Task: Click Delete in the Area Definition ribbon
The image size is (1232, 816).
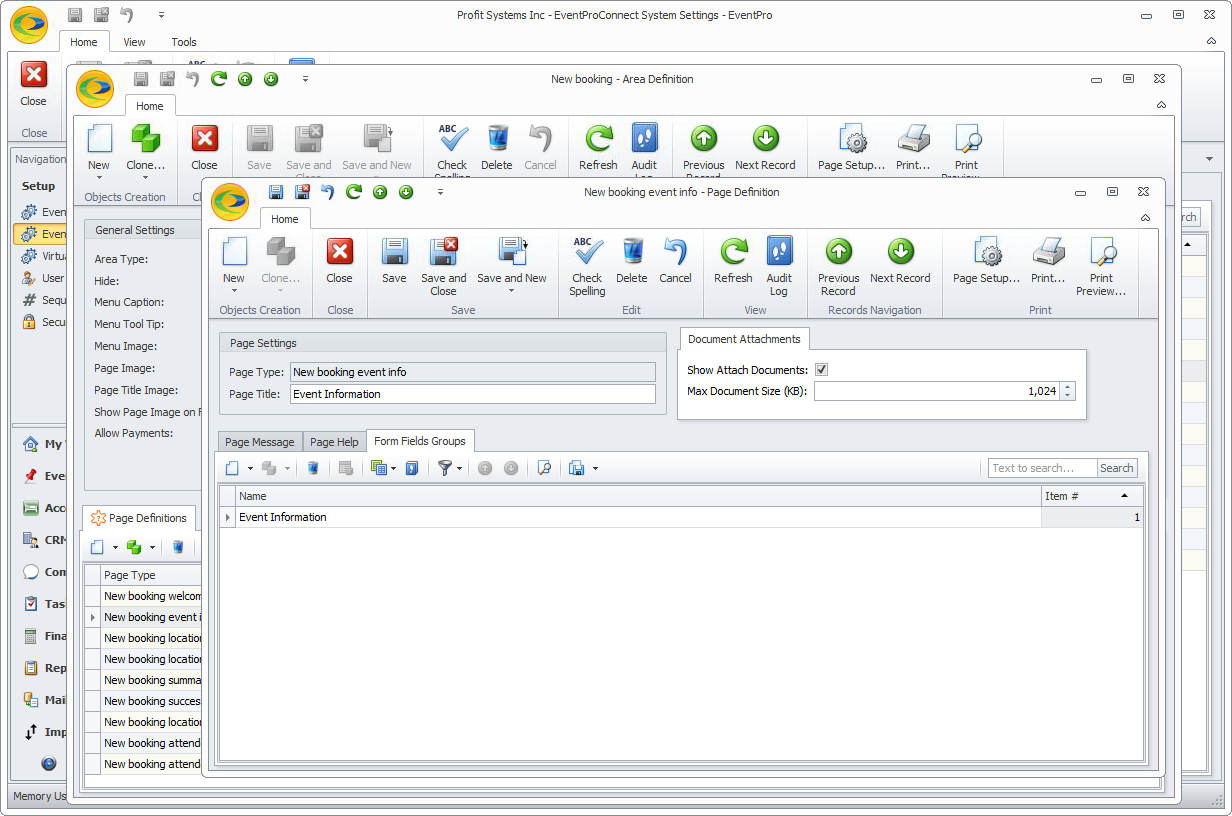Action: [496, 148]
